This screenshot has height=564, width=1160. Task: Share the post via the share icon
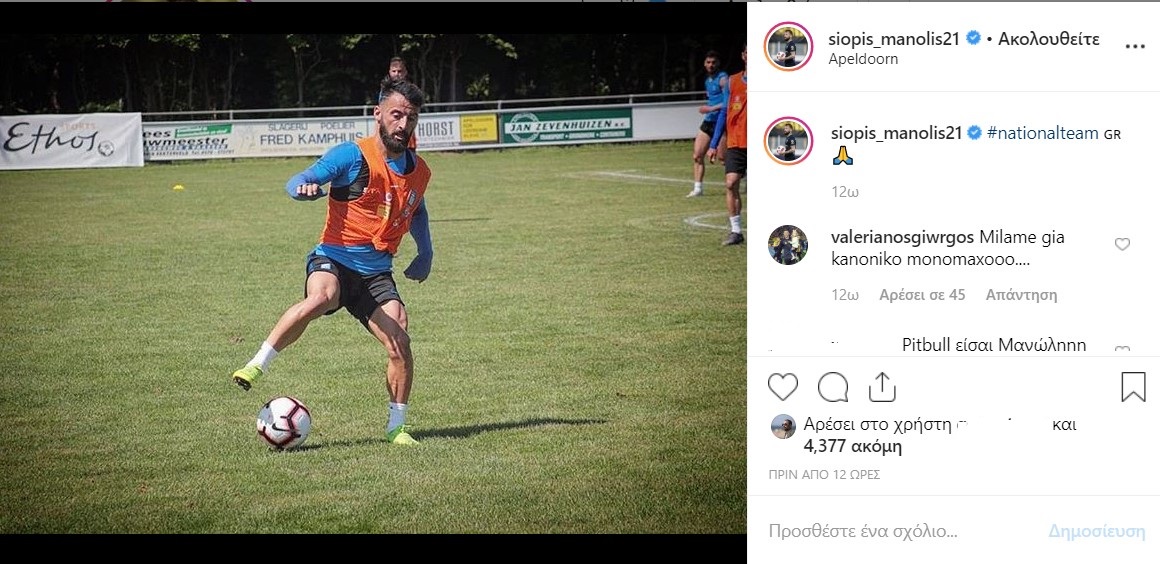click(x=882, y=387)
